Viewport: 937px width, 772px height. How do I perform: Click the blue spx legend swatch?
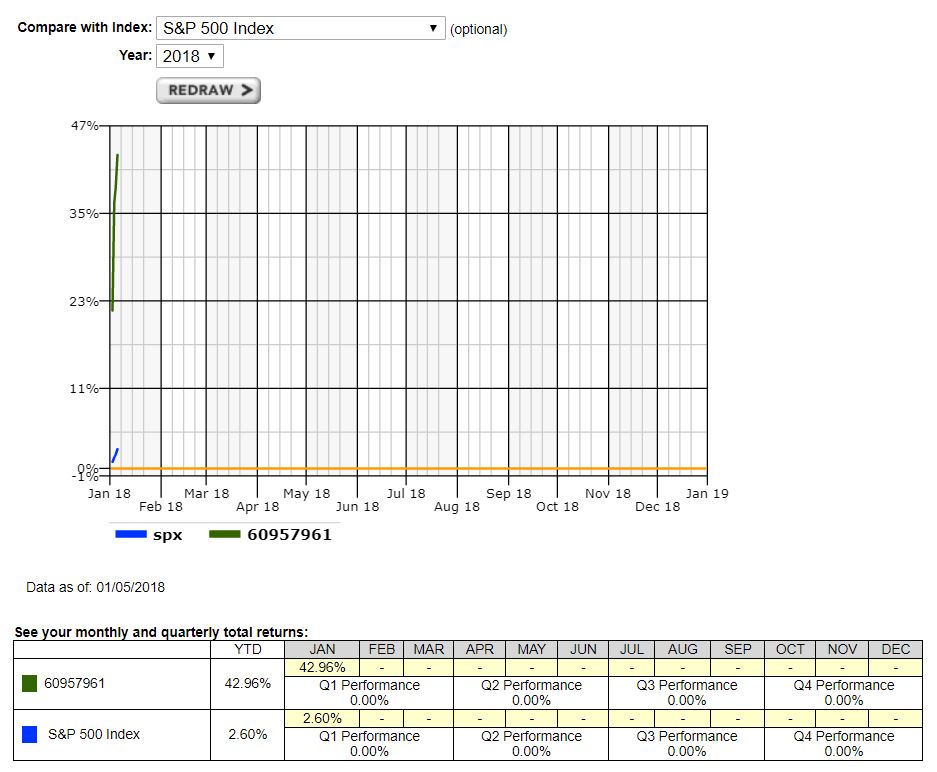coord(131,534)
